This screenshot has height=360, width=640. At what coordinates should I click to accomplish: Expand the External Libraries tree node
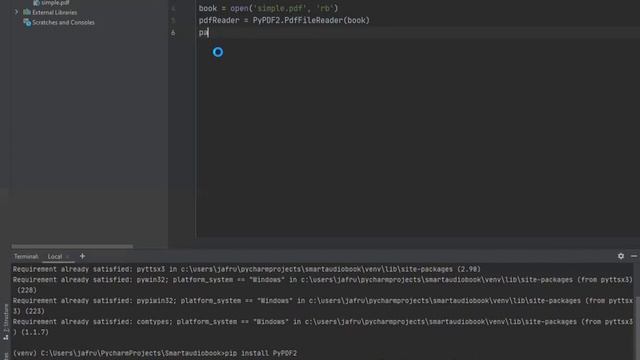point(16,12)
